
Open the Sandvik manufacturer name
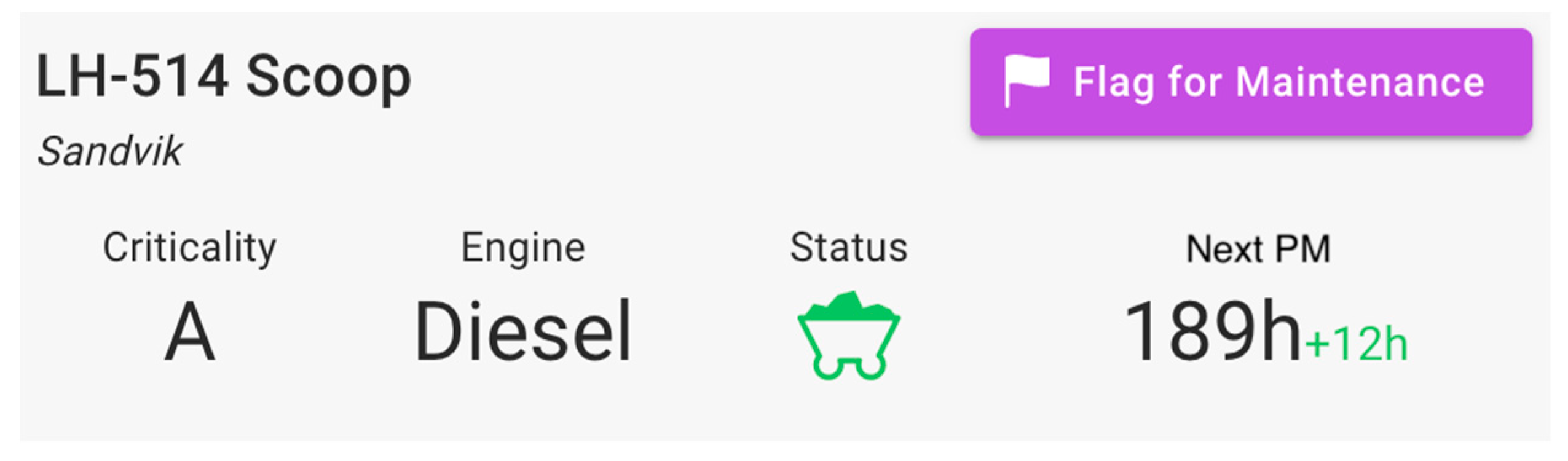click(110, 151)
